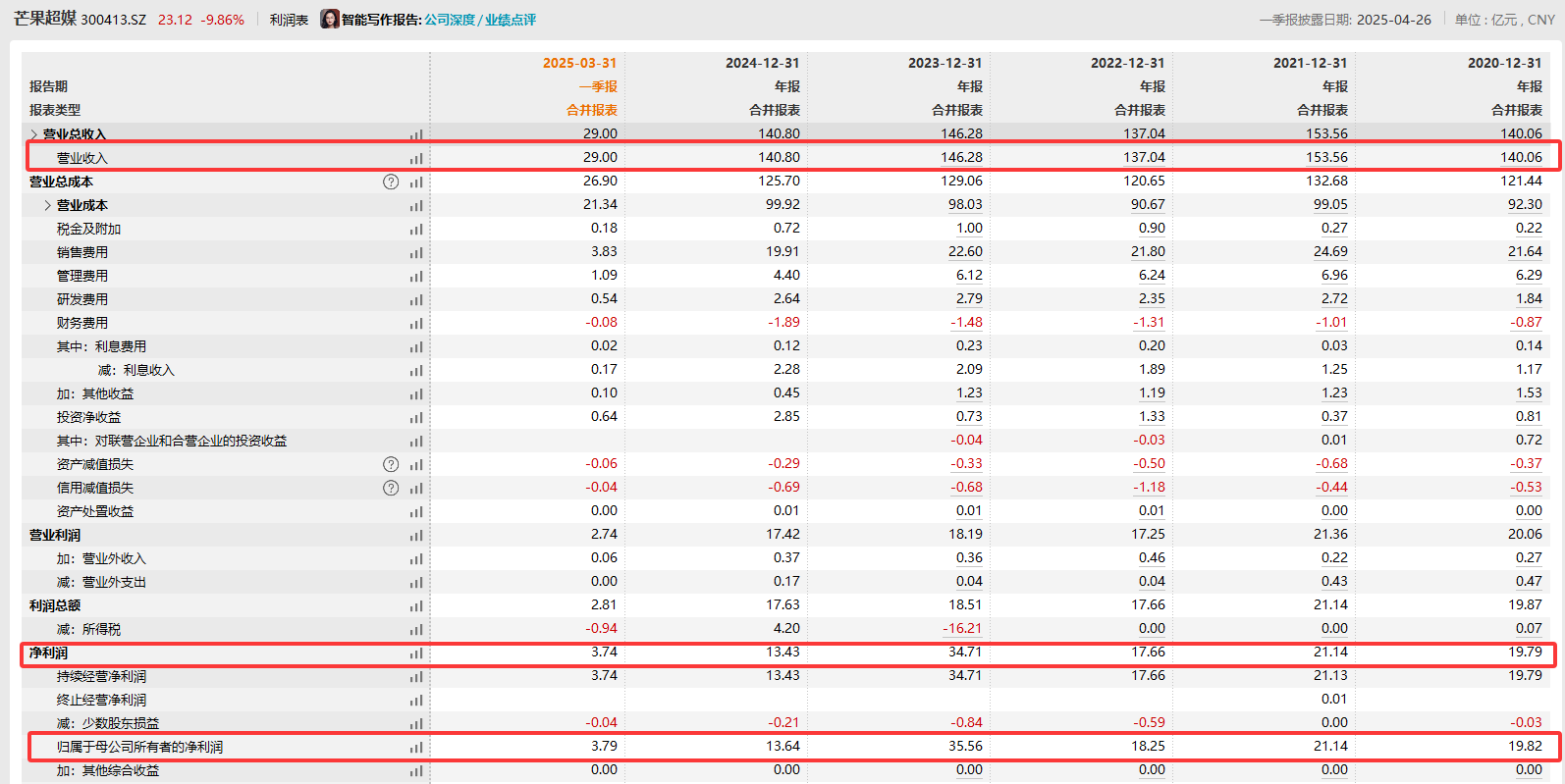Click chart icon for 归属于母公司所有者的净利润
1565x784 pixels.
(416, 747)
